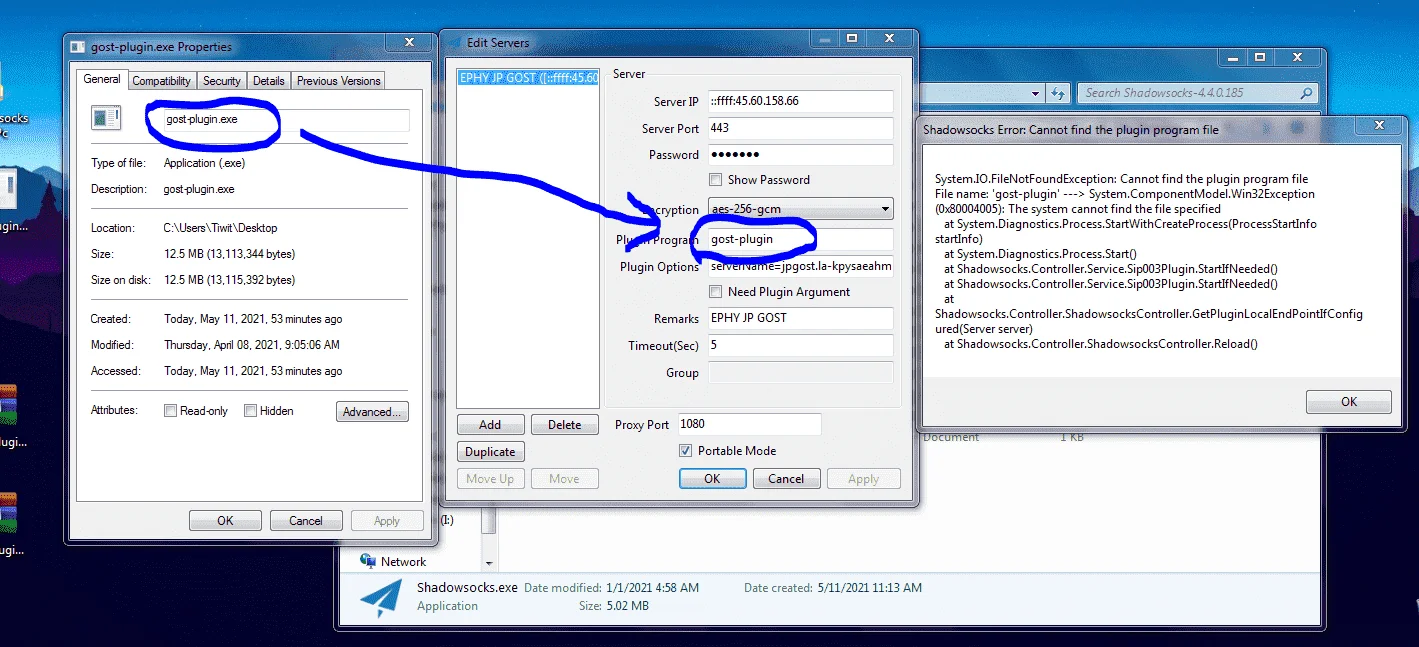Click the Proxy Port field
The height and width of the screenshot is (647, 1419).
click(749, 424)
